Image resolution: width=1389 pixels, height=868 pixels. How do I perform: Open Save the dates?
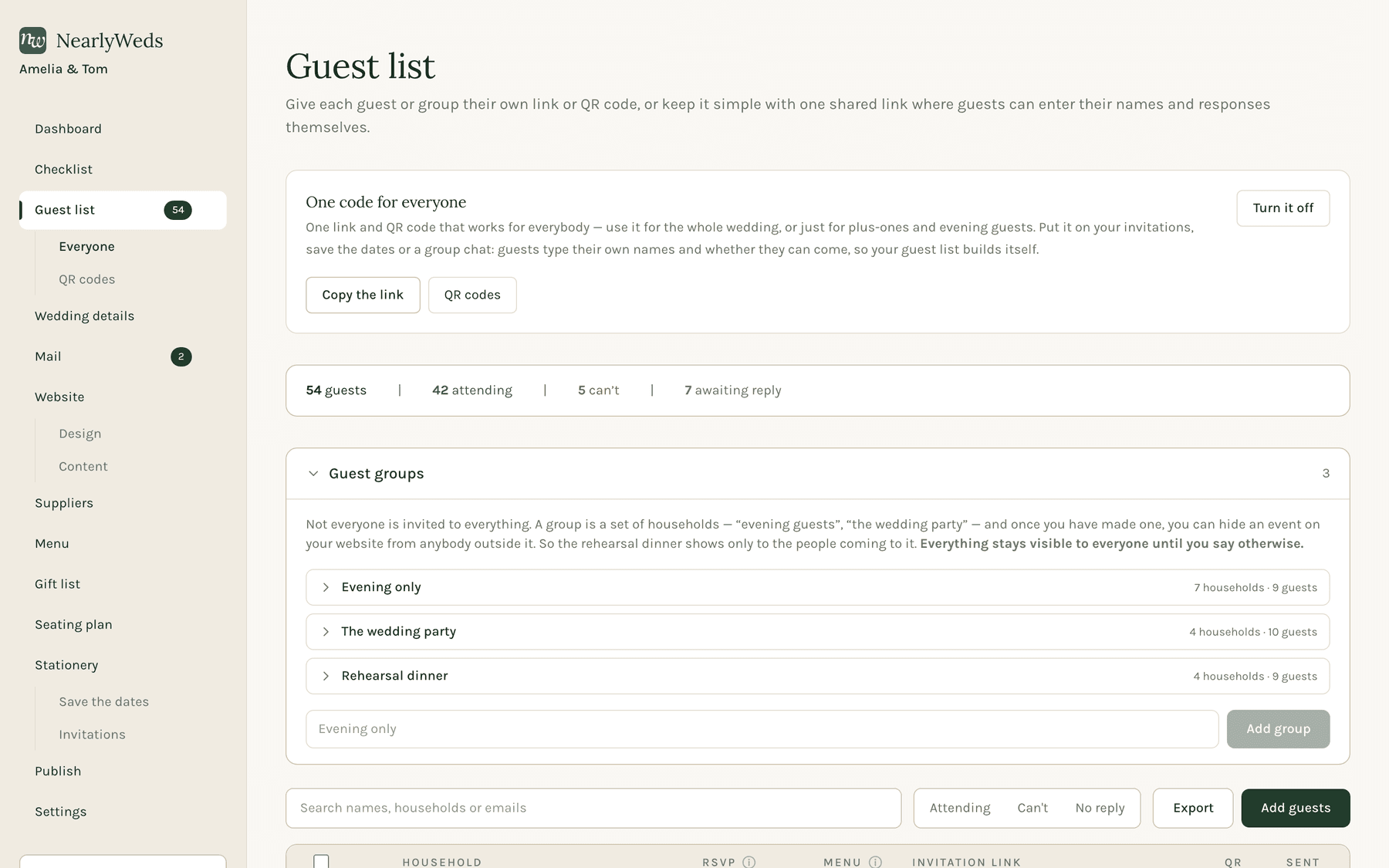pos(103,701)
